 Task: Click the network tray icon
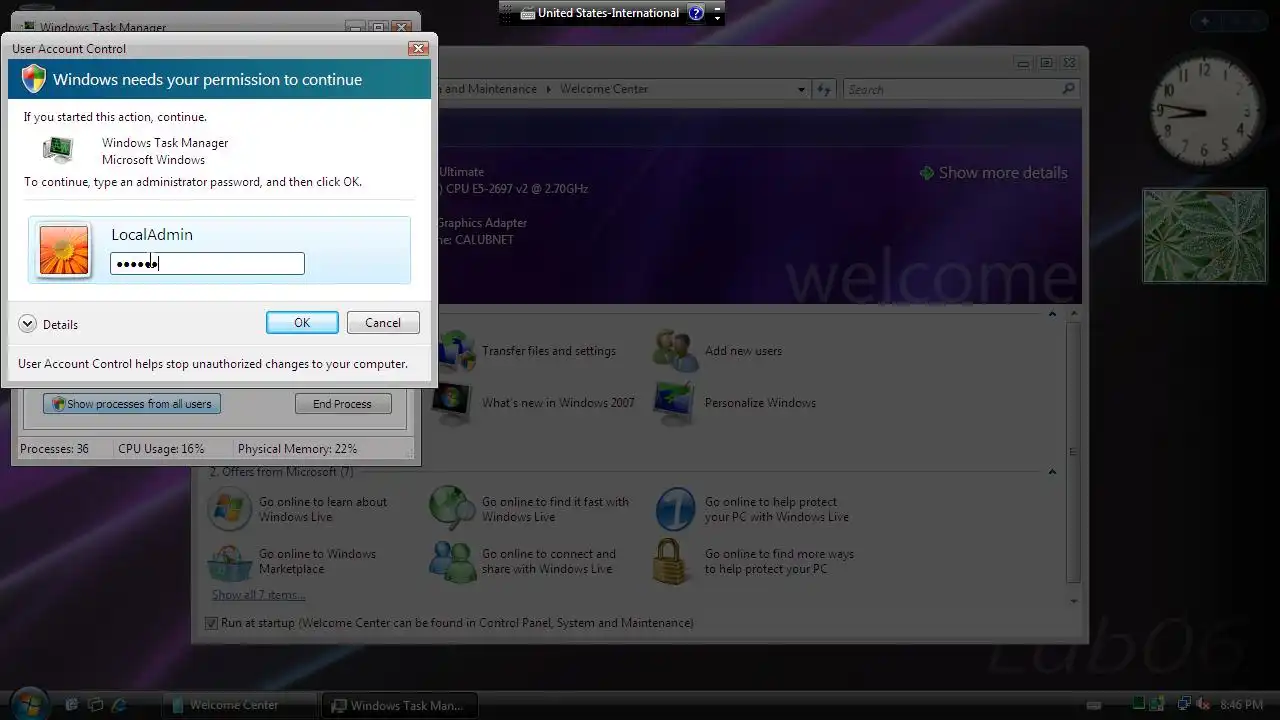1184,705
